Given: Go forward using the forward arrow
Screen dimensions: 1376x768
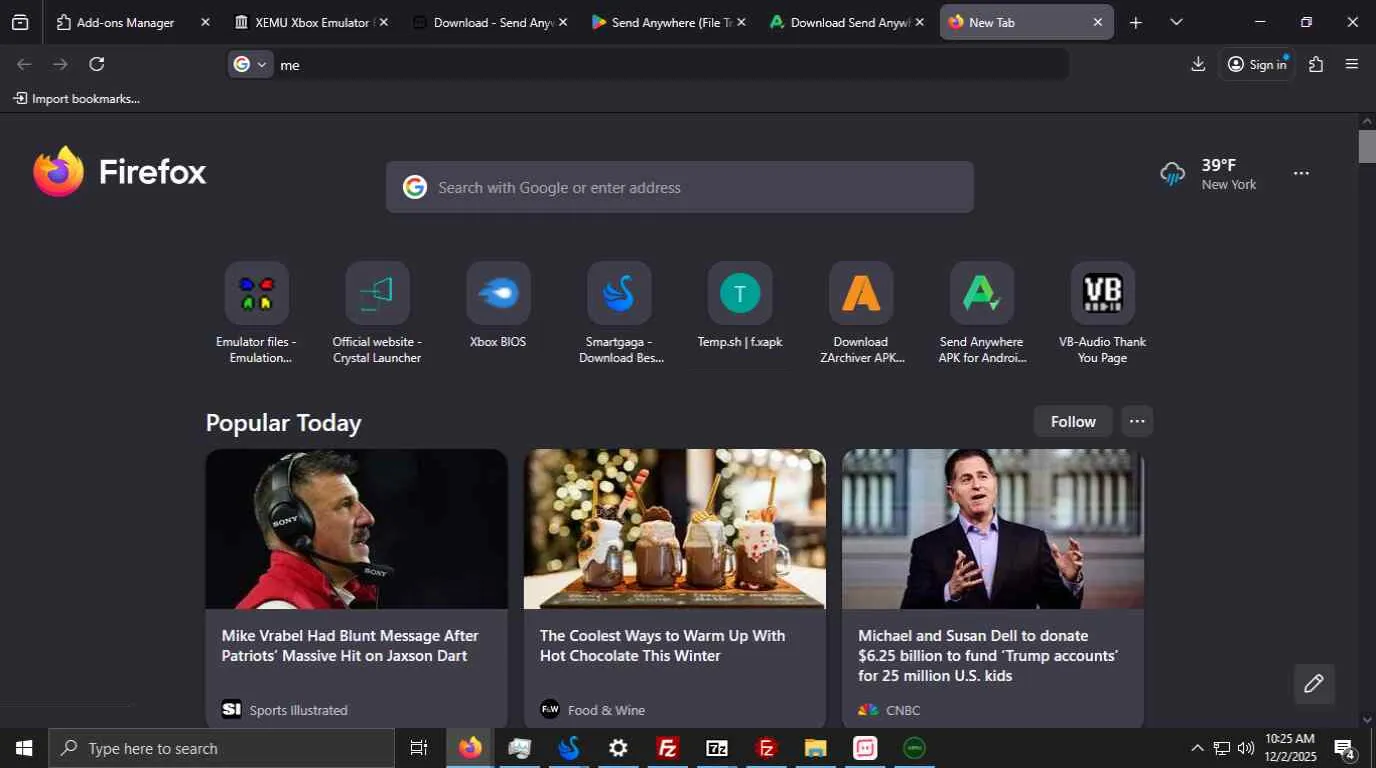Looking at the screenshot, I should pos(61,64).
